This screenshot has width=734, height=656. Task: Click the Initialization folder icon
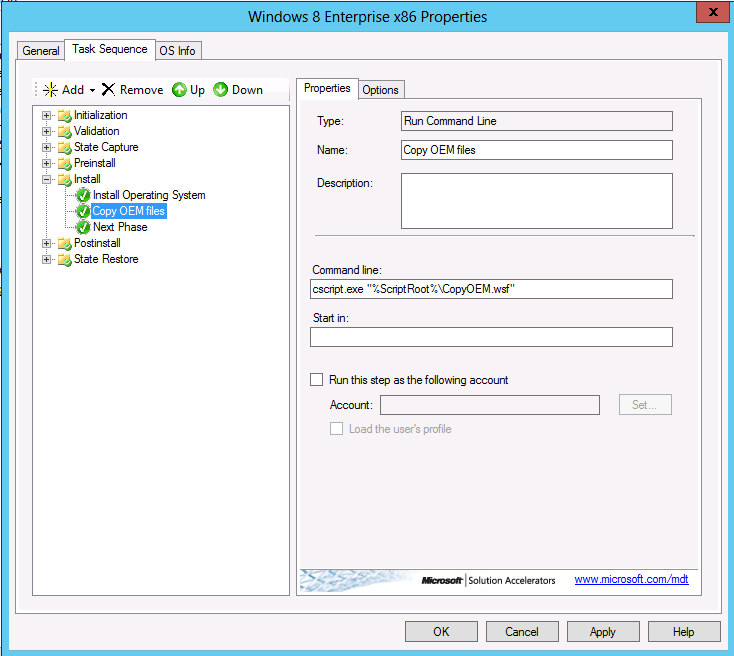65,115
